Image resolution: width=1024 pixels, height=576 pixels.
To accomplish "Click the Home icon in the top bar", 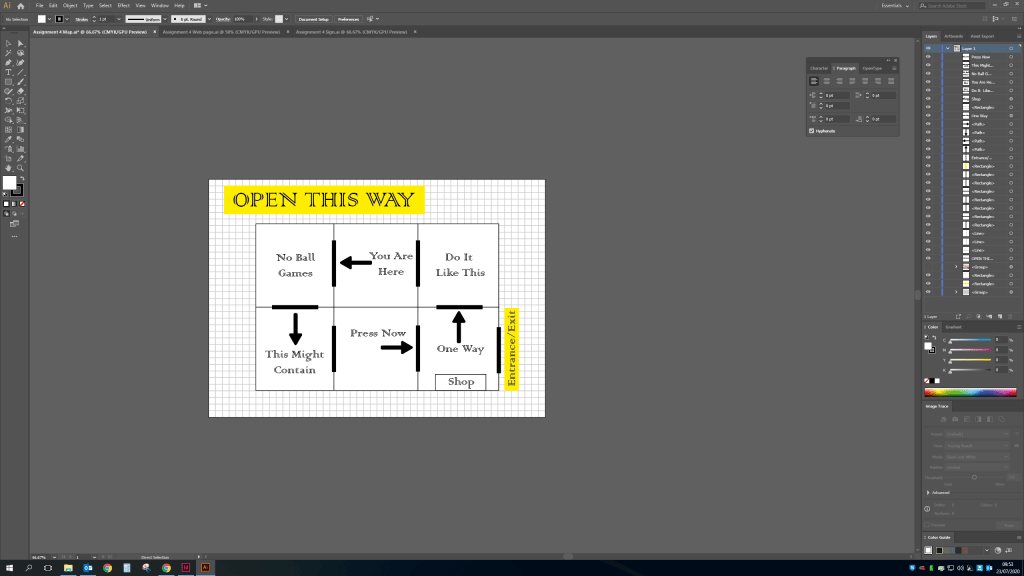I will (x=20, y=5).
